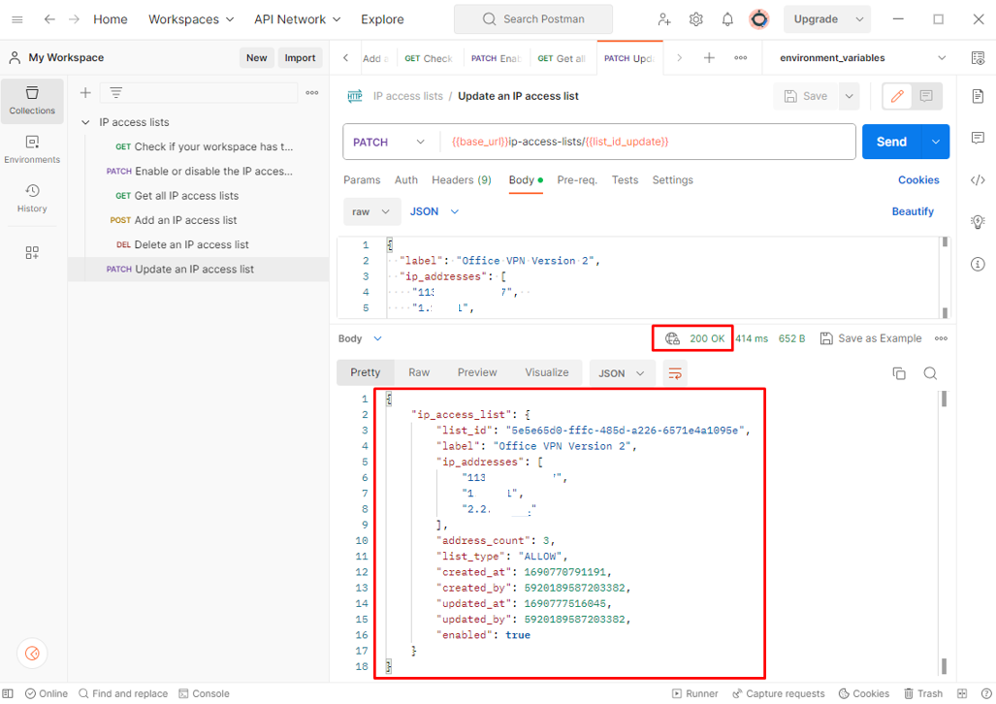Open the PATCH method dropdown
Viewport: 996px width, 704px height.
(390, 142)
